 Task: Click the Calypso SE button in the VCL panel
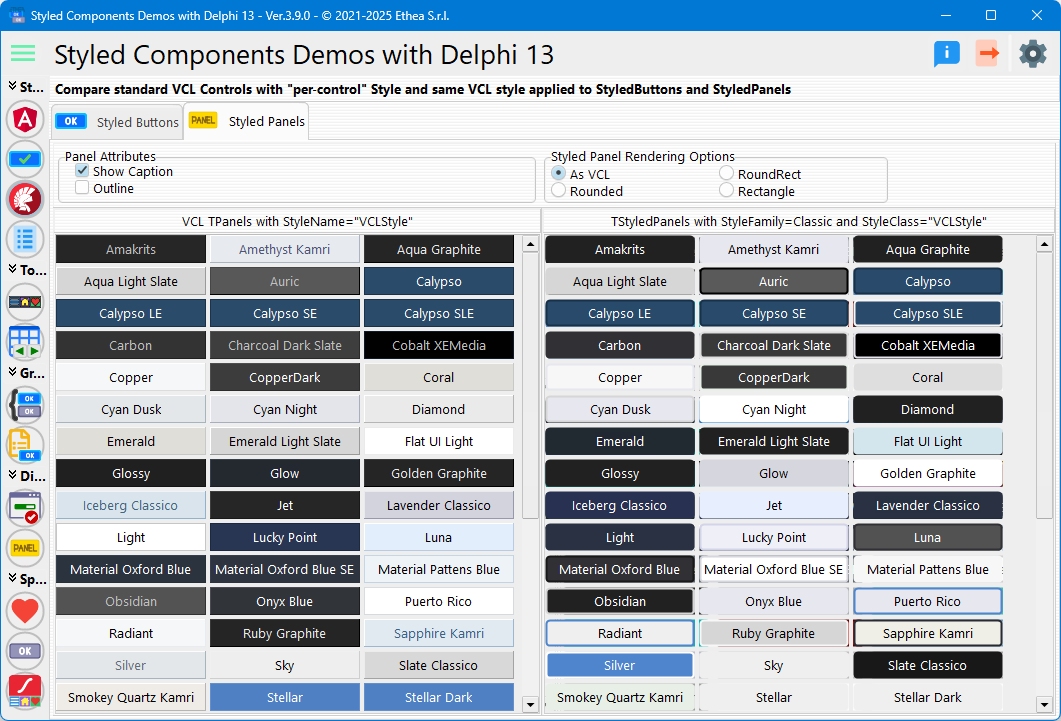pyautogui.click(x=284, y=313)
